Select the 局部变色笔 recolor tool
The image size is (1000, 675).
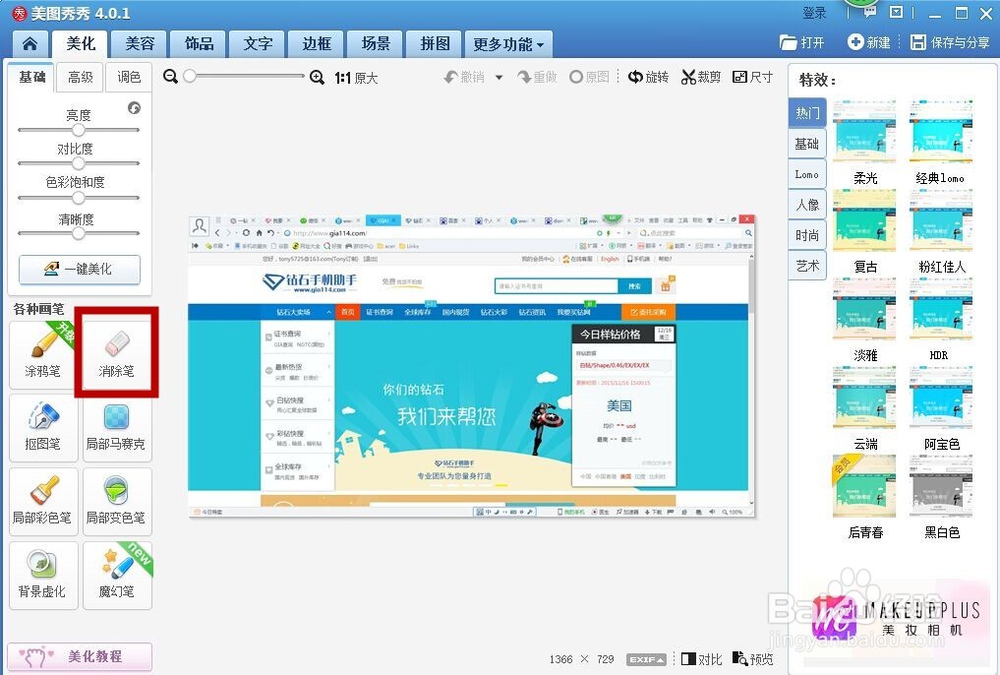pyautogui.click(x=116, y=501)
